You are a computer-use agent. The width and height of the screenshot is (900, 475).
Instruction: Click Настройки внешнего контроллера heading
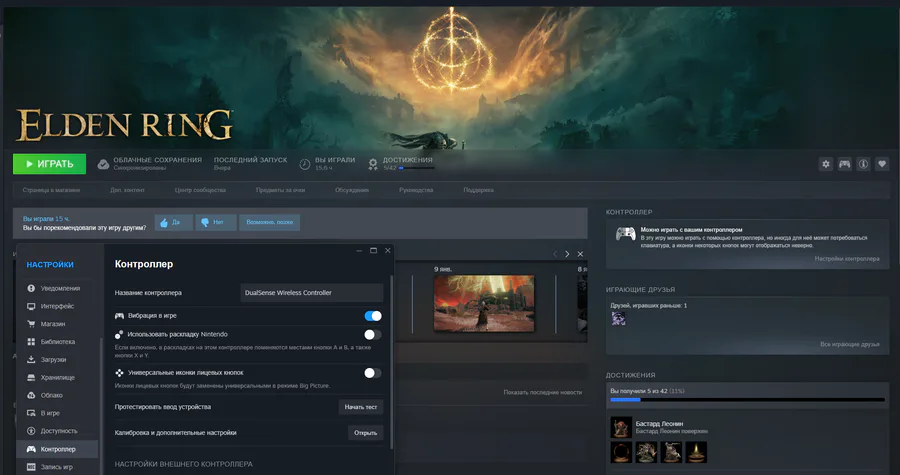coord(184,464)
